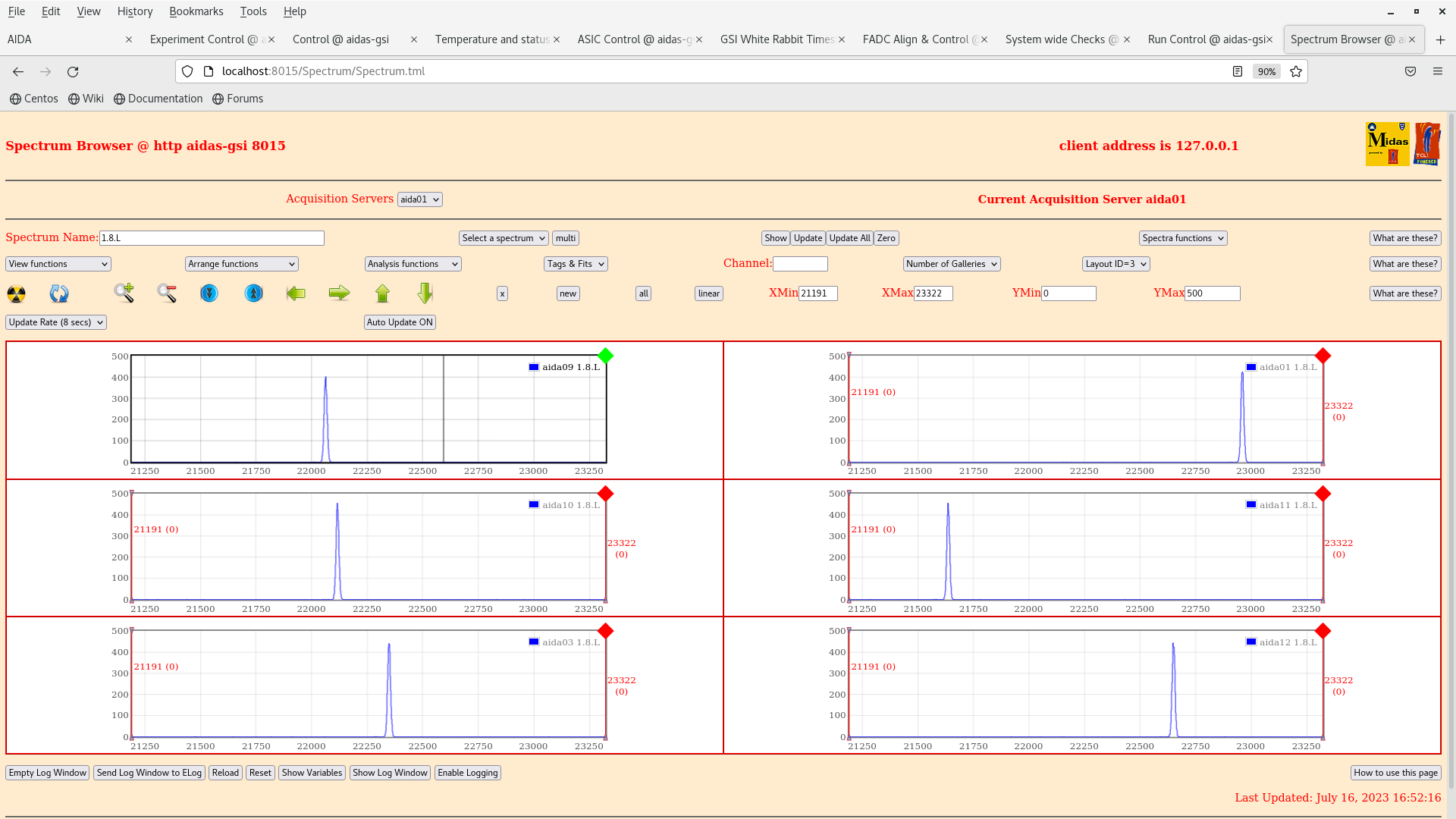
Task: Open the Update Rate (8 secs) dropdown
Action: (56, 322)
